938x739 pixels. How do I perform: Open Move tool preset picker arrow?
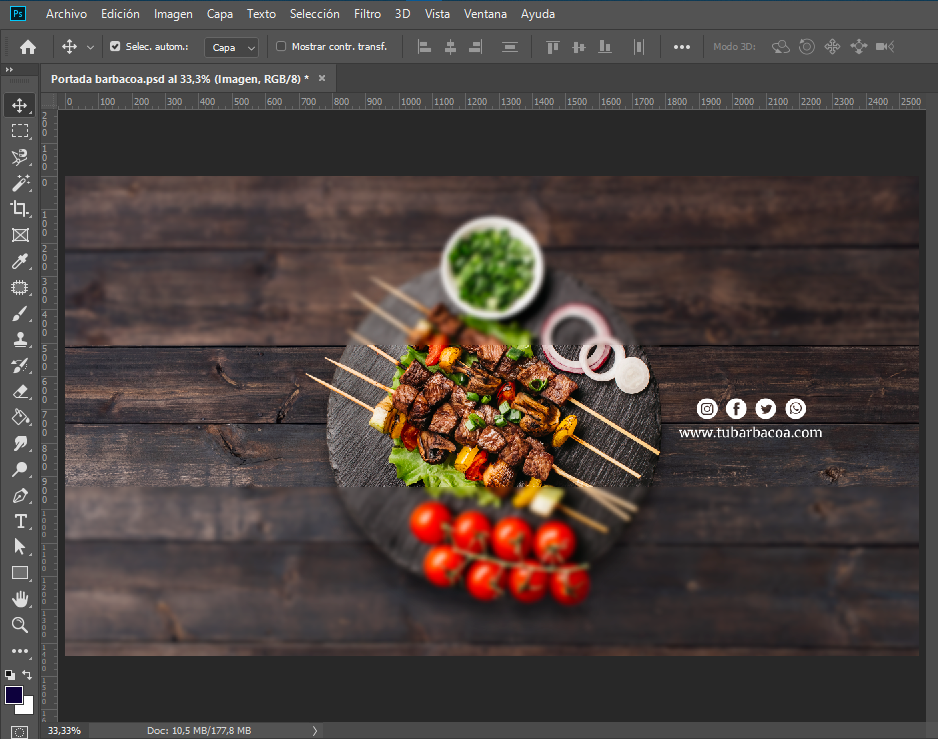point(90,47)
